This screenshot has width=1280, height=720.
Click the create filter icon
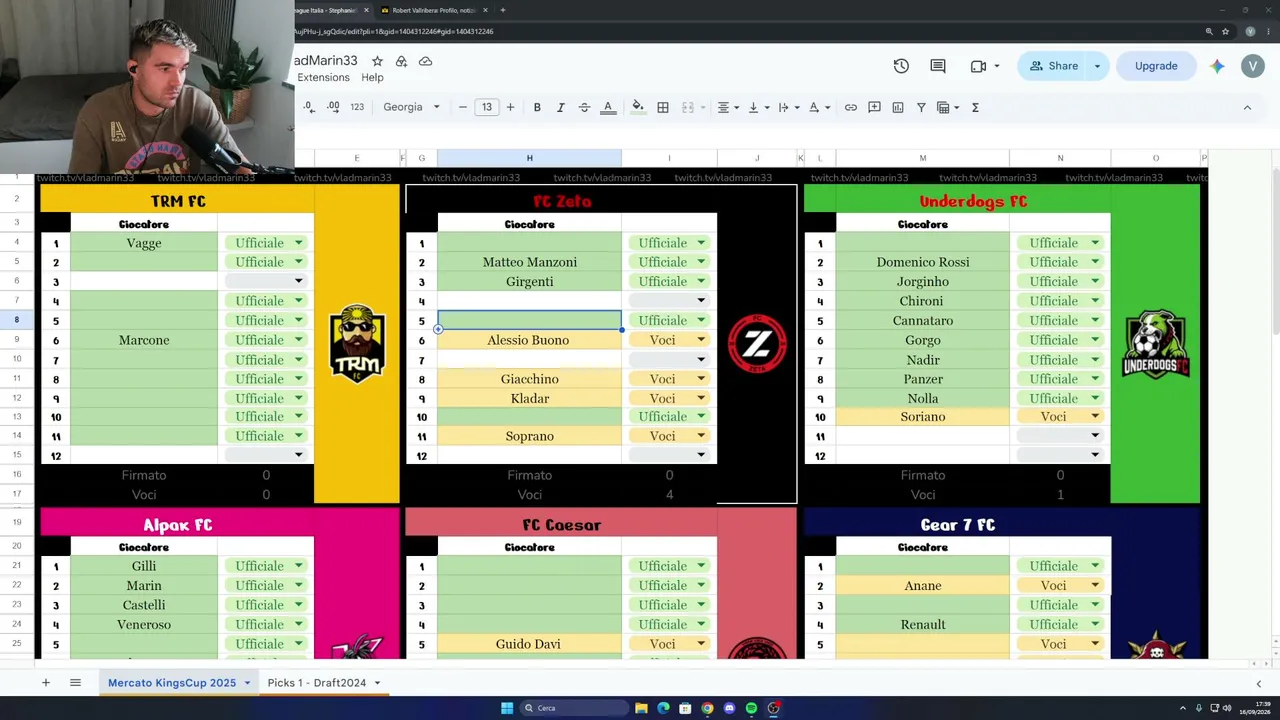pos(921,107)
